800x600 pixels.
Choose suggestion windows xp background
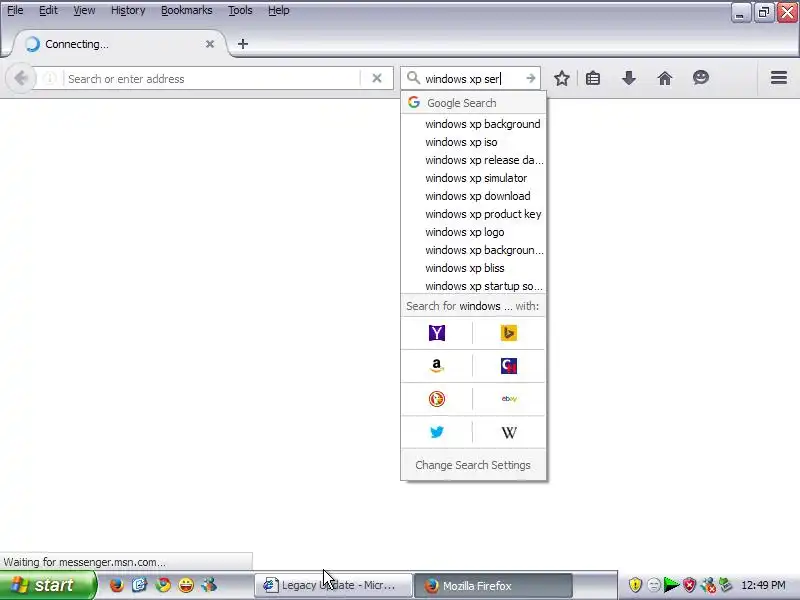tap(473, 124)
